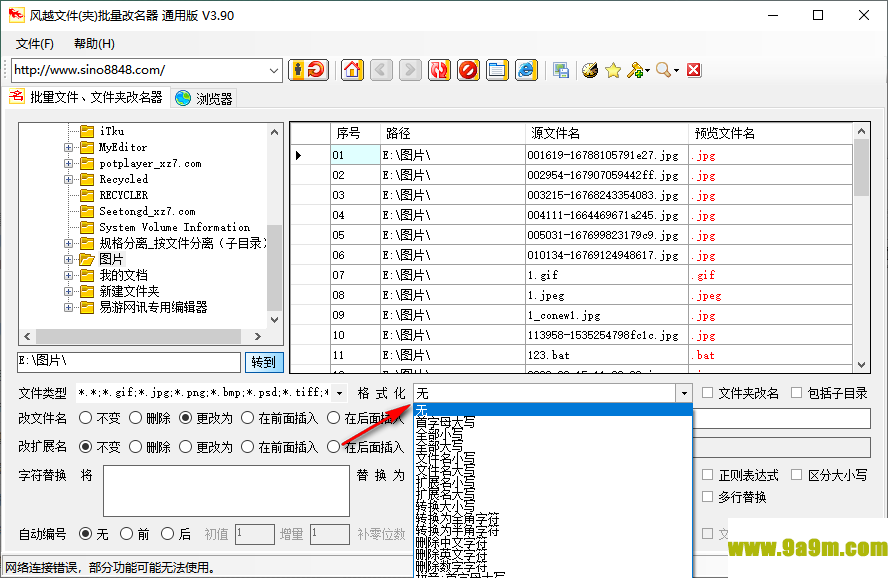
Task: Expand the 新建文件夹 tree node
Action: pos(69,292)
